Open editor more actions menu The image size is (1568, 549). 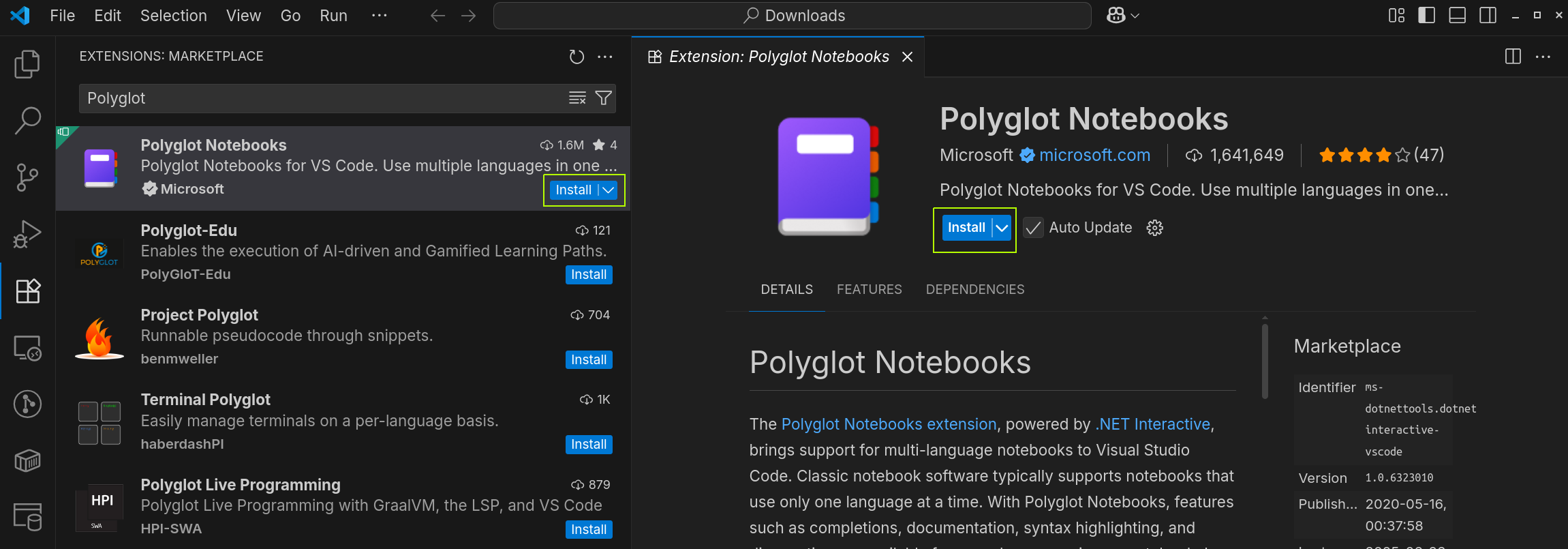click(x=1543, y=57)
